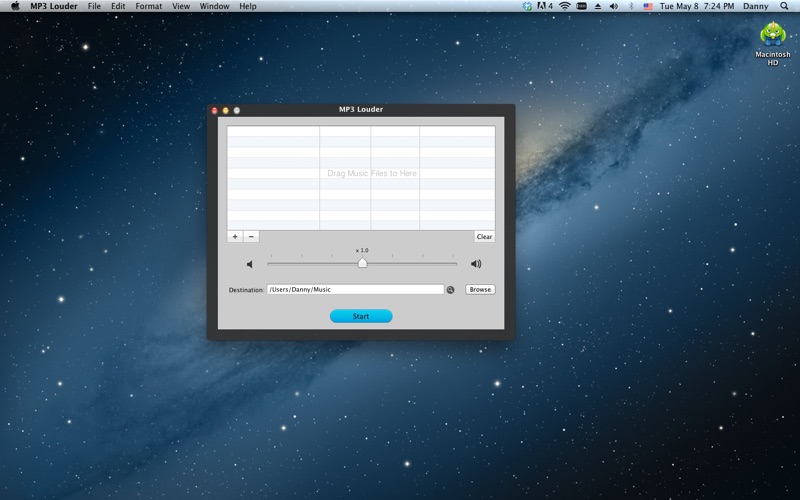Open Spotlight search magnifier
Viewport: 800px width, 500px height.
coord(784,6)
